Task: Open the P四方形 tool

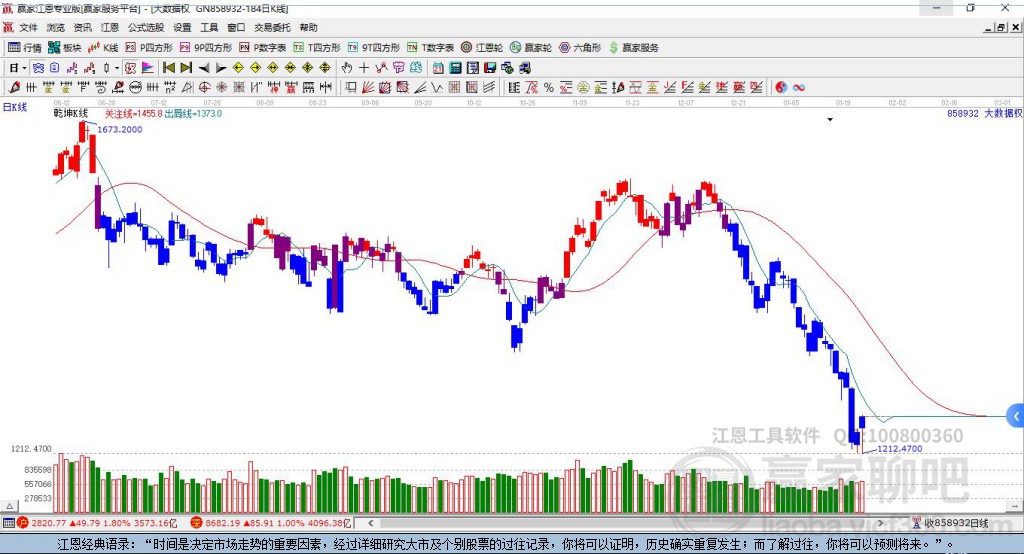Action: [x=149, y=48]
